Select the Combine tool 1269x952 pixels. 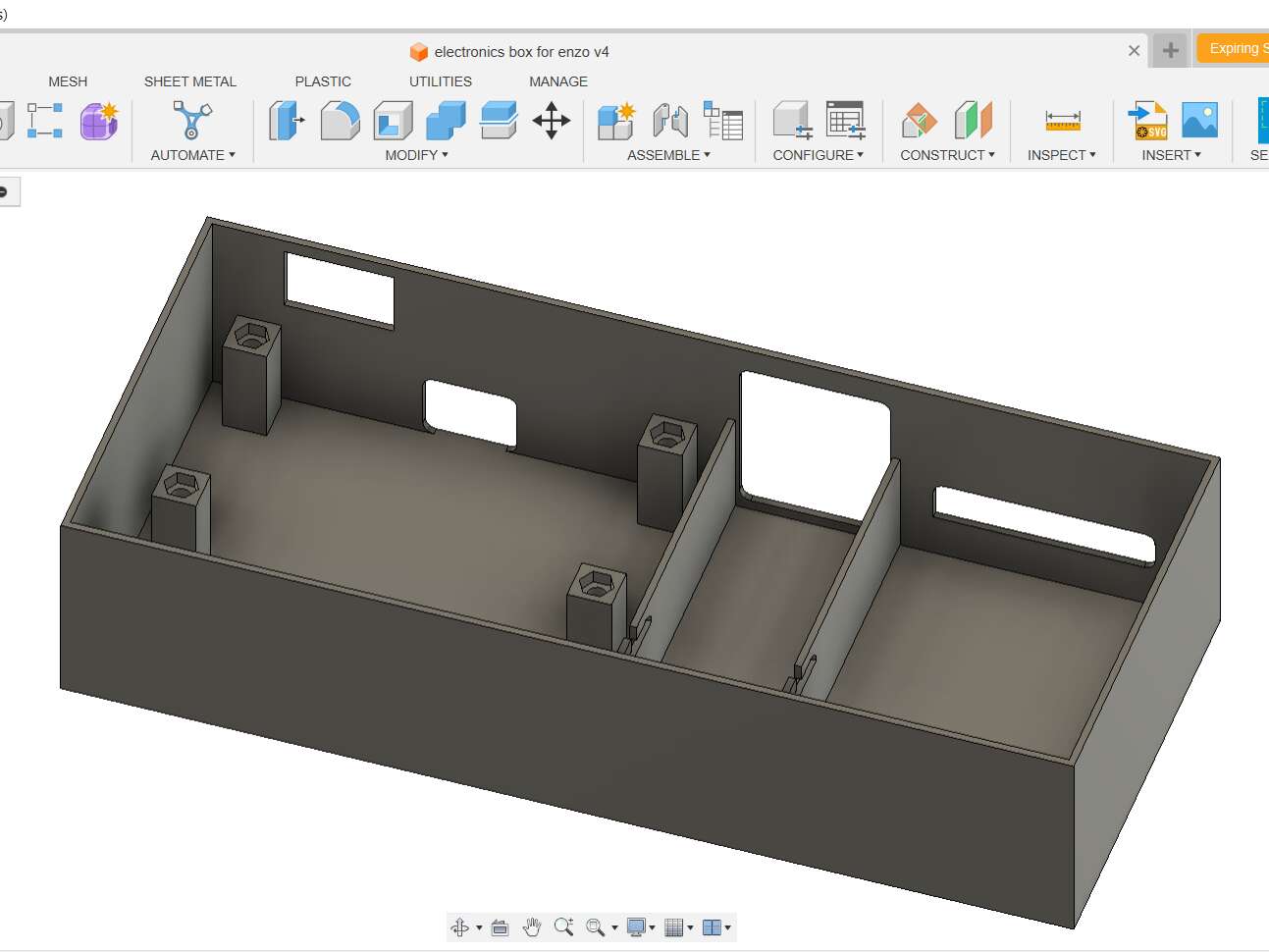click(446, 121)
